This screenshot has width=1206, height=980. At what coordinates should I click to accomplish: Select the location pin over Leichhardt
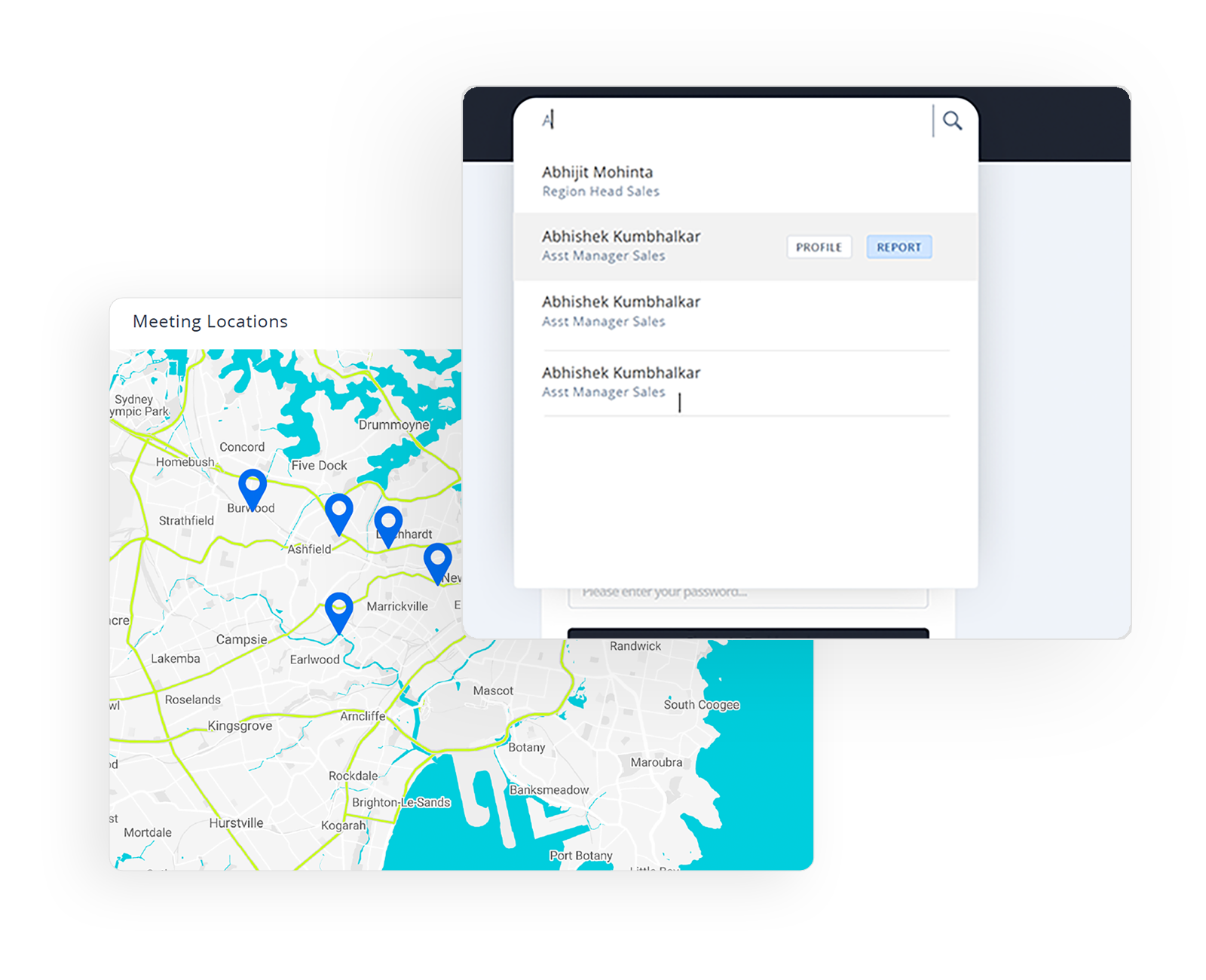(388, 524)
